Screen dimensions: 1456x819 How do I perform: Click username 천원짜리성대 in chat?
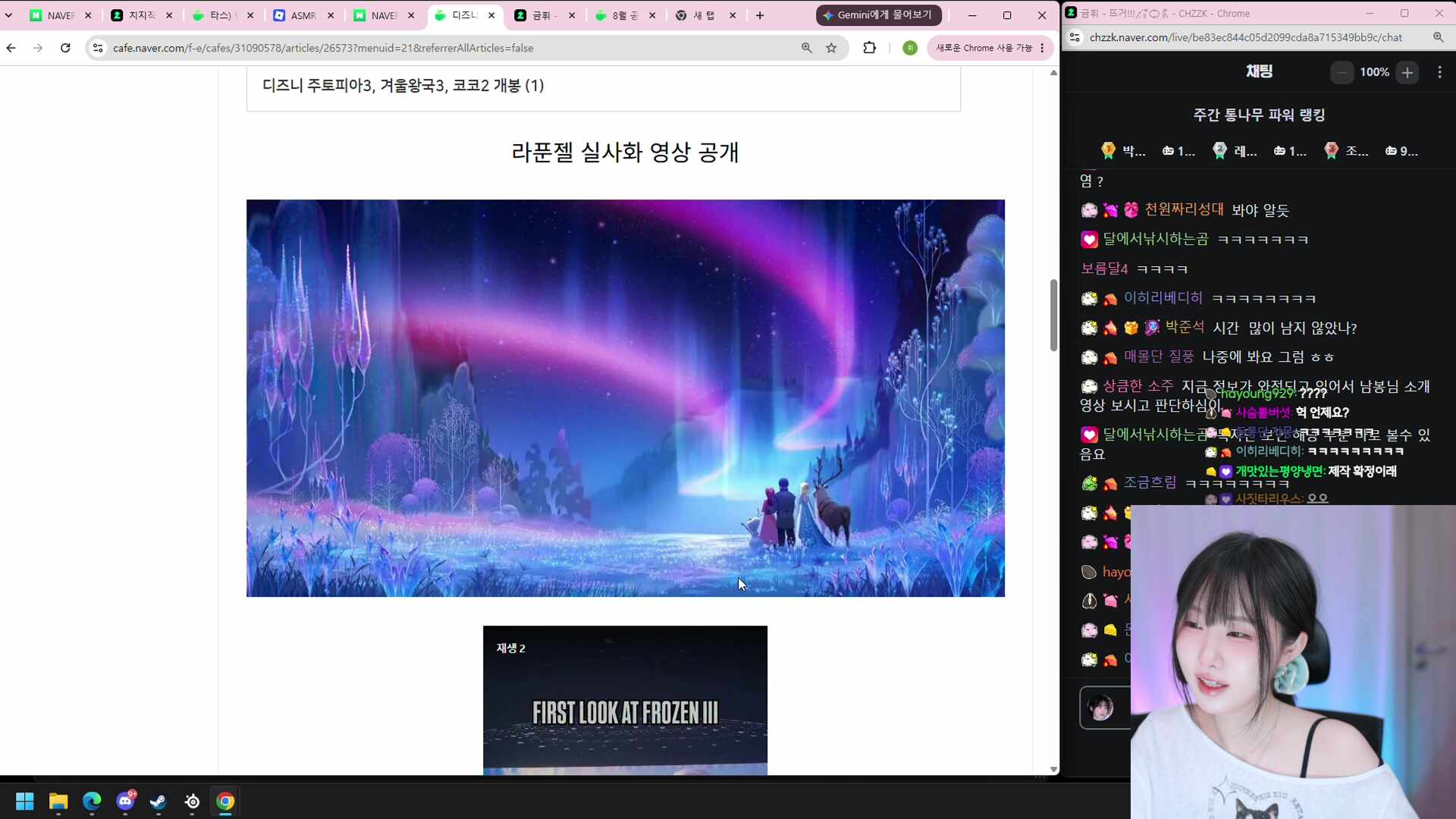tap(1184, 209)
